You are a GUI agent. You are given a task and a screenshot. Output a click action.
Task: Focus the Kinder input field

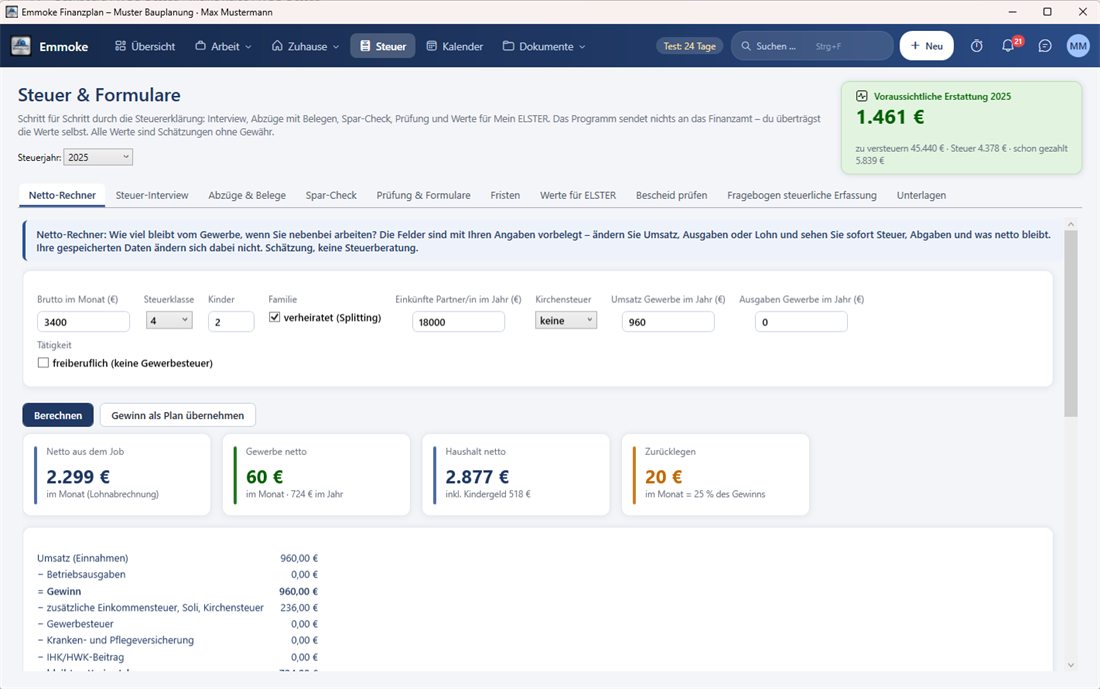[x=231, y=321]
